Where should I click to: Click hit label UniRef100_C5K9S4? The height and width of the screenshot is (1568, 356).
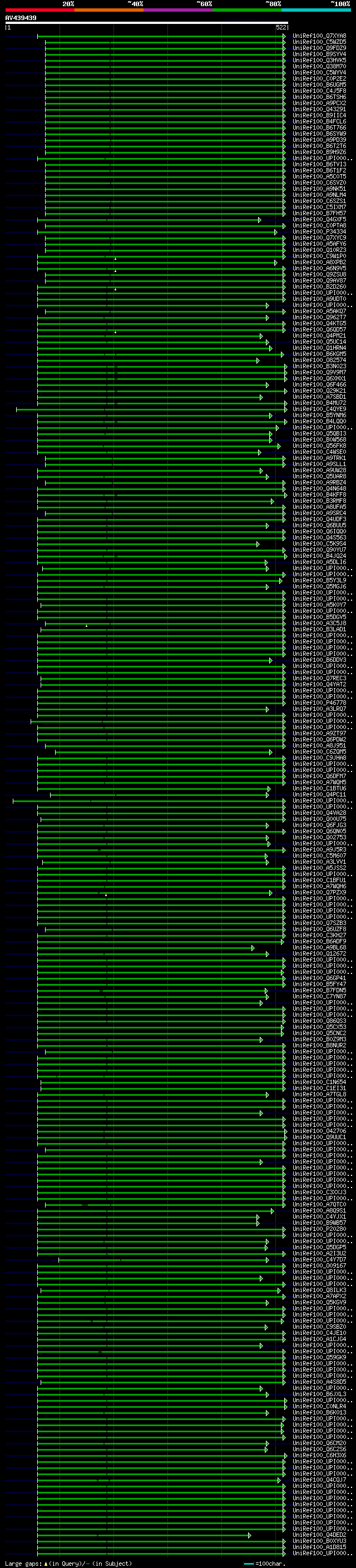[319, 543]
